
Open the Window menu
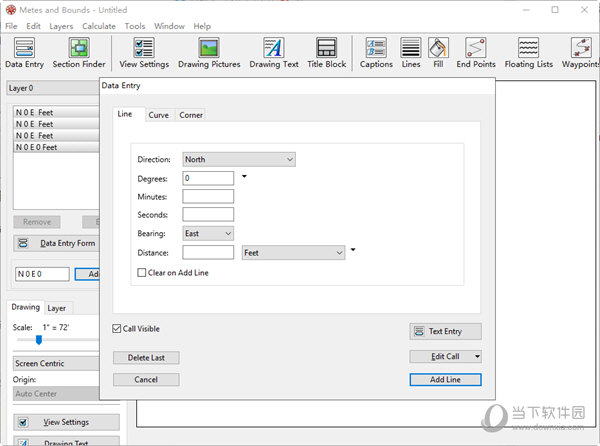(169, 26)
